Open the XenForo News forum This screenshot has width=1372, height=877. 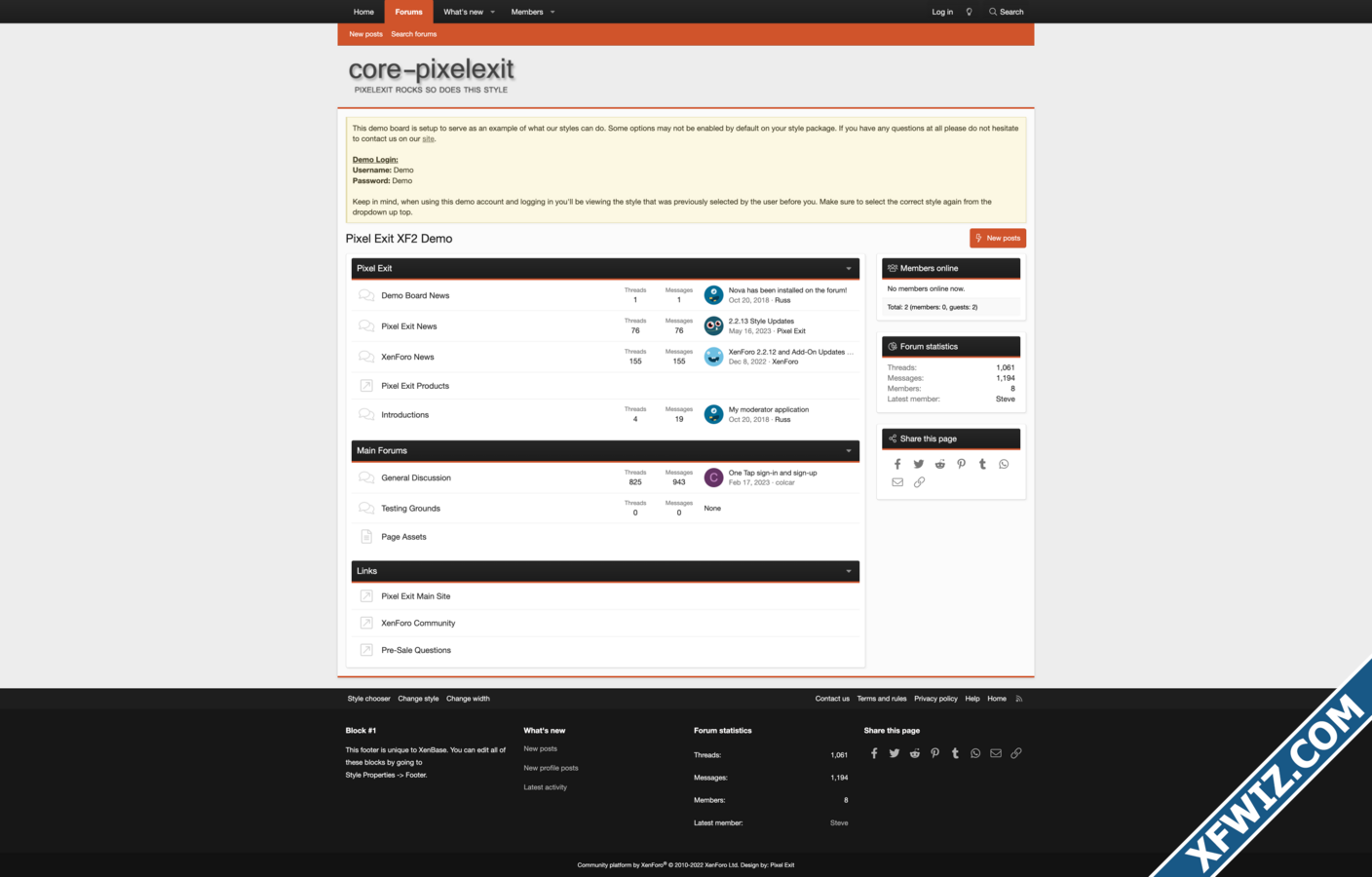[408, 357]
